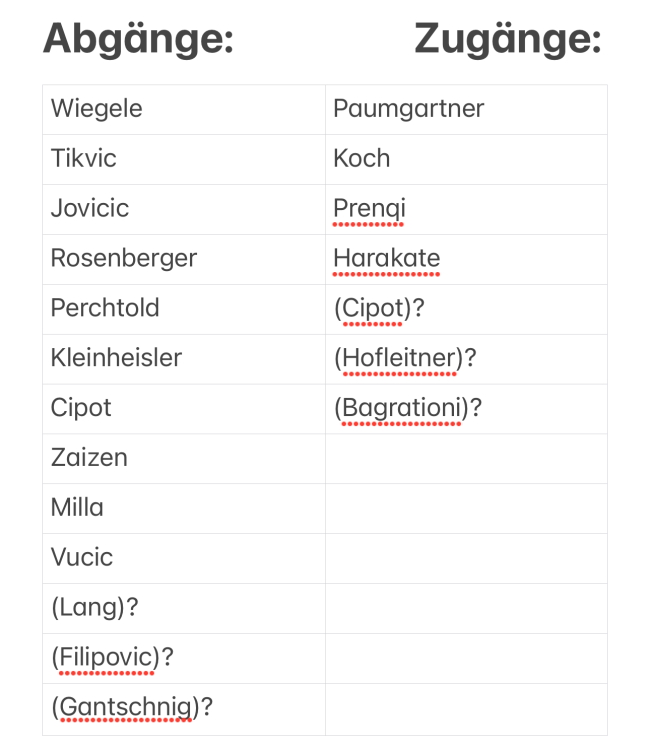The height and width of the screenshot is (750, 650).
Task: Click the Abgänge: heading
Action: [138, 40]
